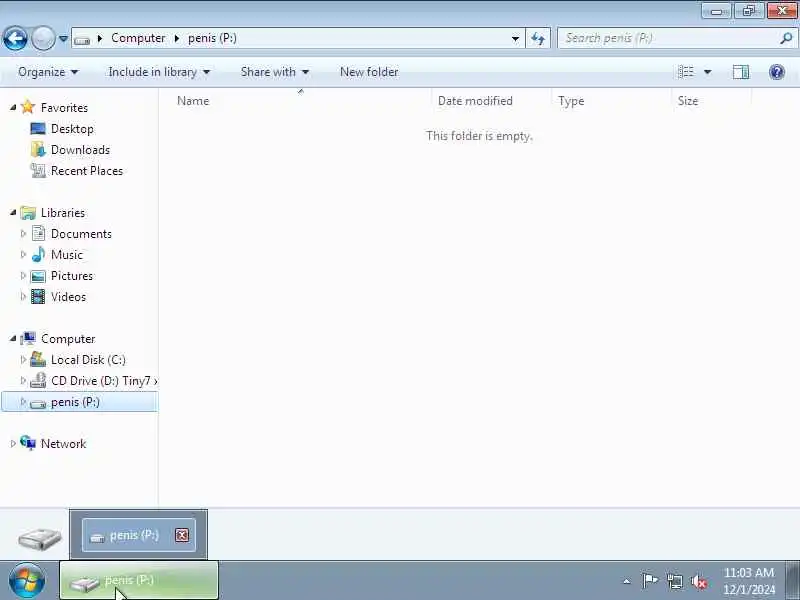The image size is (800, 600).
Task: Open Desktop in Favorites
Action: point(72,129)
